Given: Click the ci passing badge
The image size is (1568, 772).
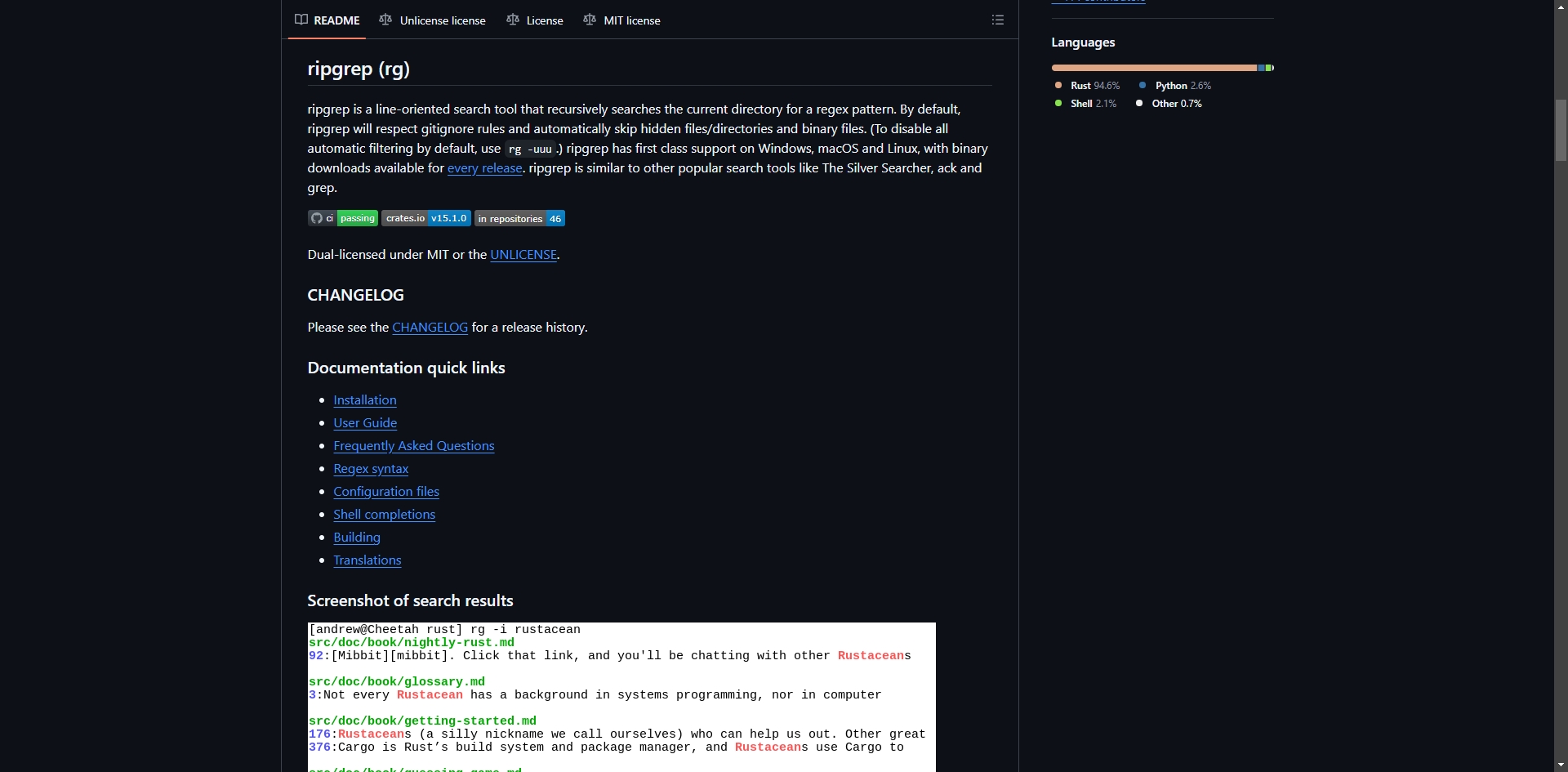Looking at the screenshot, I should point(343,218).
